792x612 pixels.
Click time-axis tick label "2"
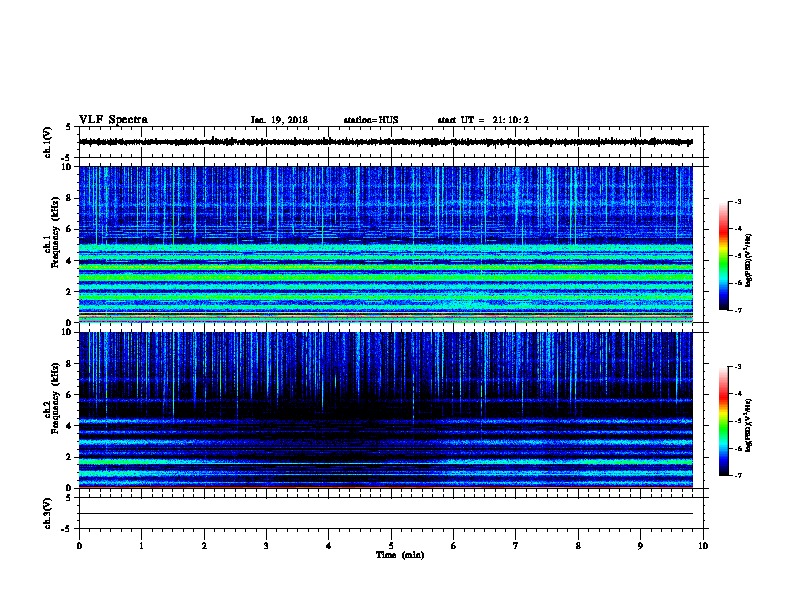[204, 546]
